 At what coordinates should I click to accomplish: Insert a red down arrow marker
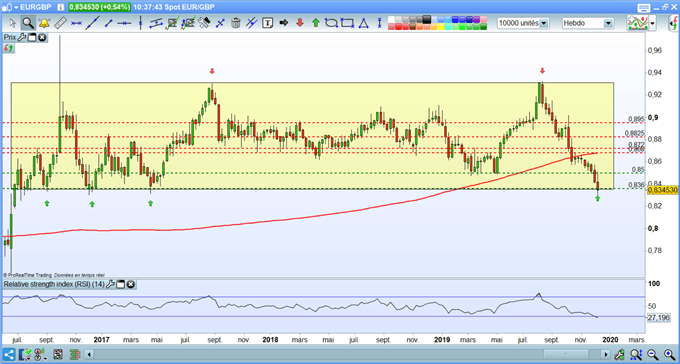tap(300, 23)
